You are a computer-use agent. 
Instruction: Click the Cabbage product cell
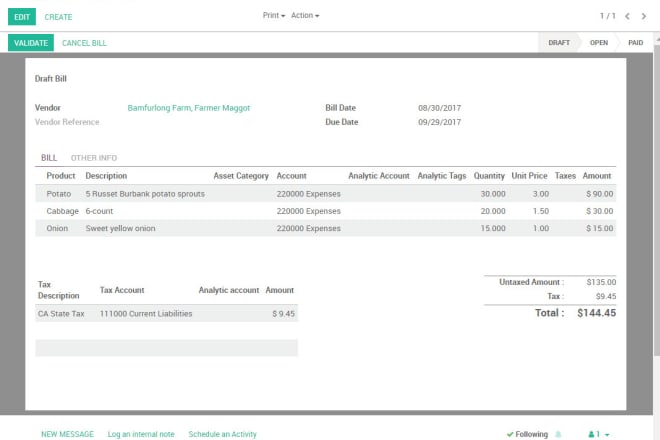pos(62,211)
